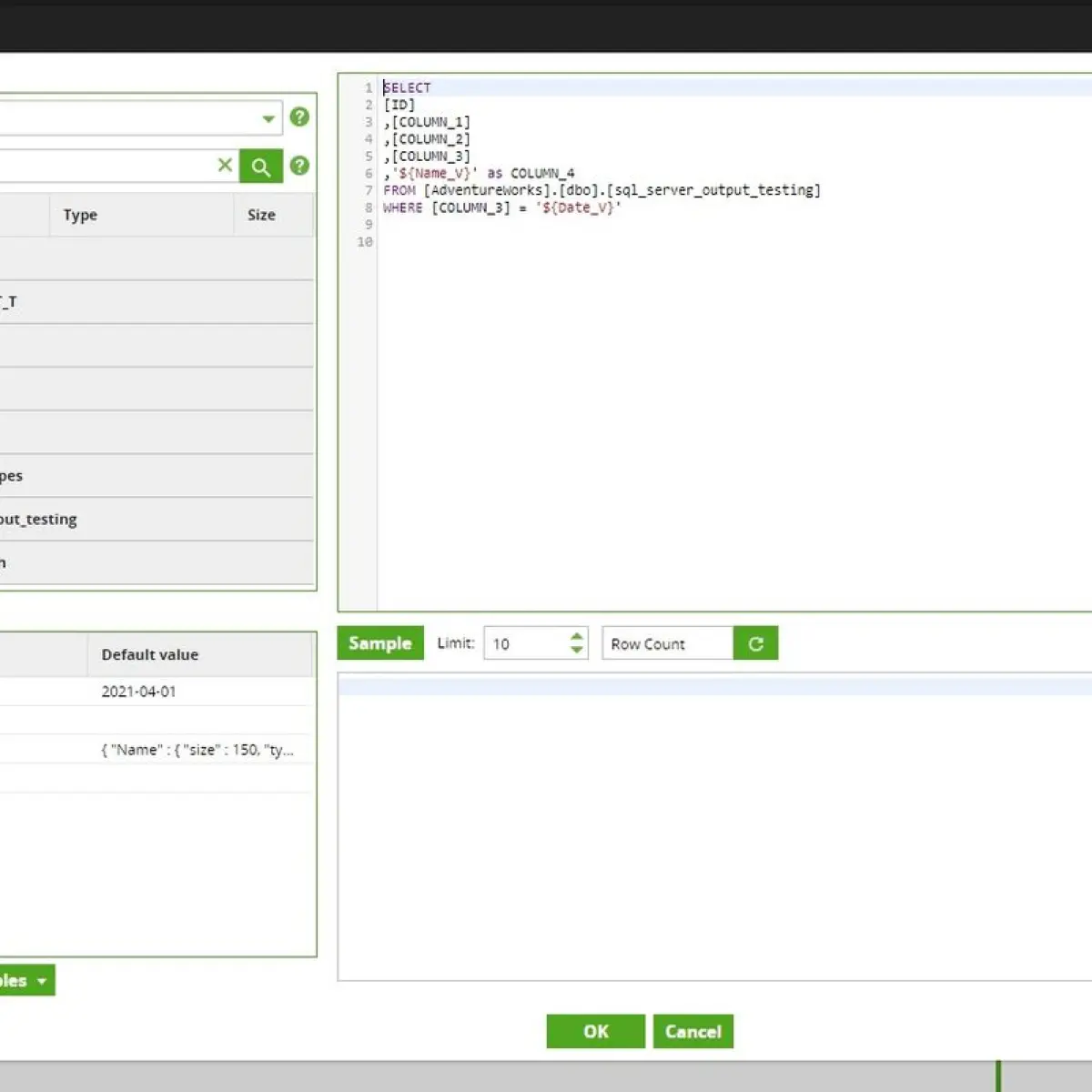The height and width of the screenshot is (1092, 1092).
Task: Click the '${Name_V}' as COLUMN_4 line
Action: pos(479,173)
